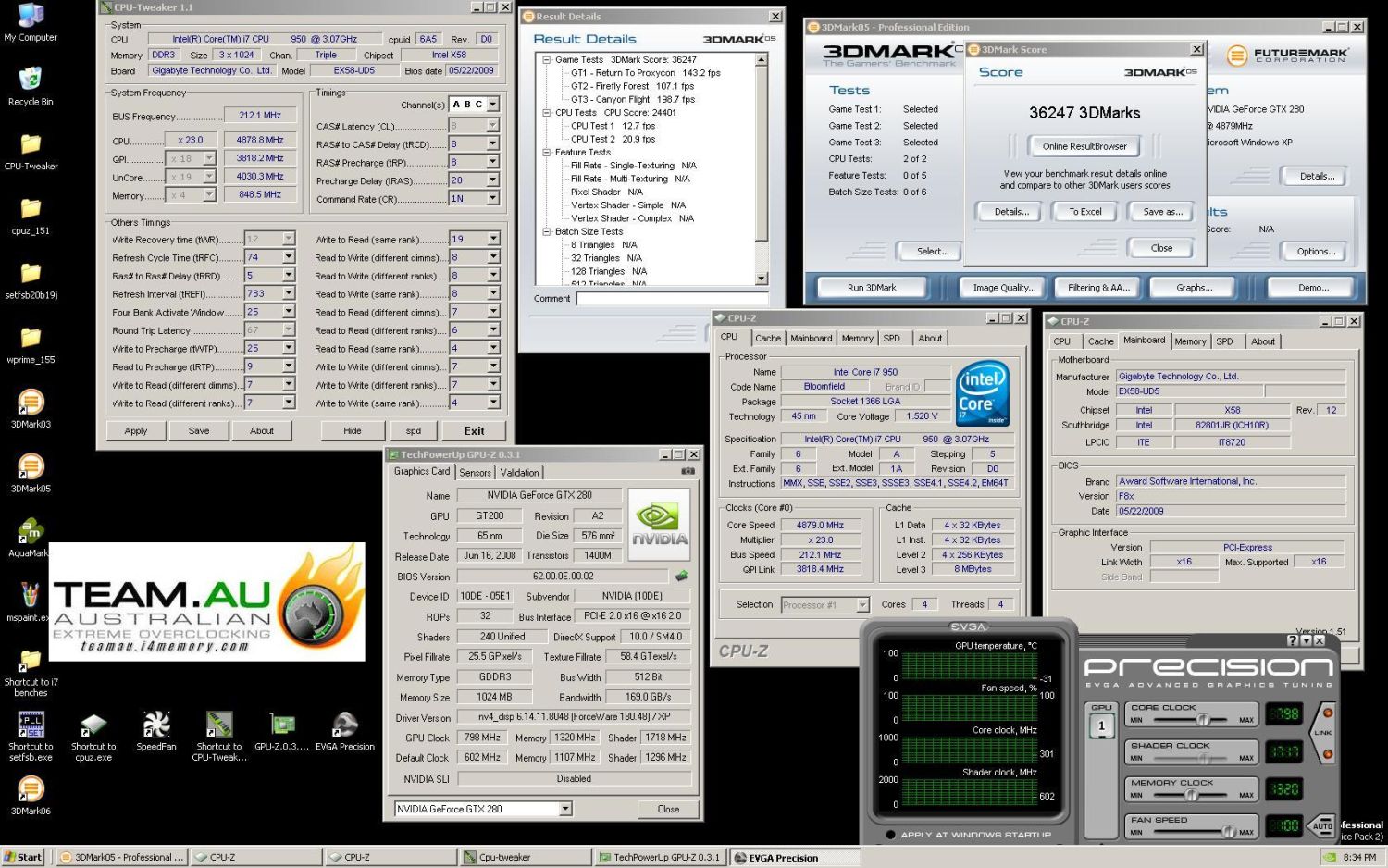The image size is (1388, 868).
Task: Collapse the Game Tests tree node
Action: (x=546, y=59)
